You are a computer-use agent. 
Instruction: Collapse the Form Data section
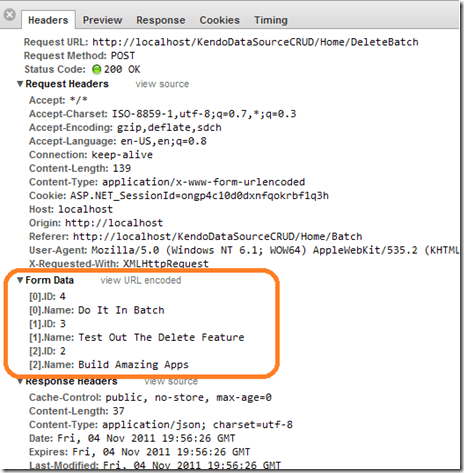pyautogui.click(x=20, y=280)
